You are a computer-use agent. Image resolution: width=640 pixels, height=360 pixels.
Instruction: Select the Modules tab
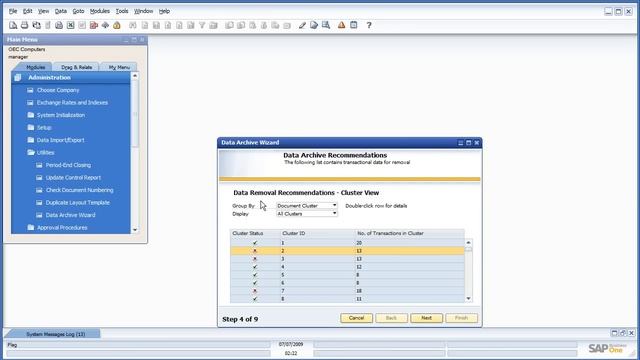[x=36, y=67]
